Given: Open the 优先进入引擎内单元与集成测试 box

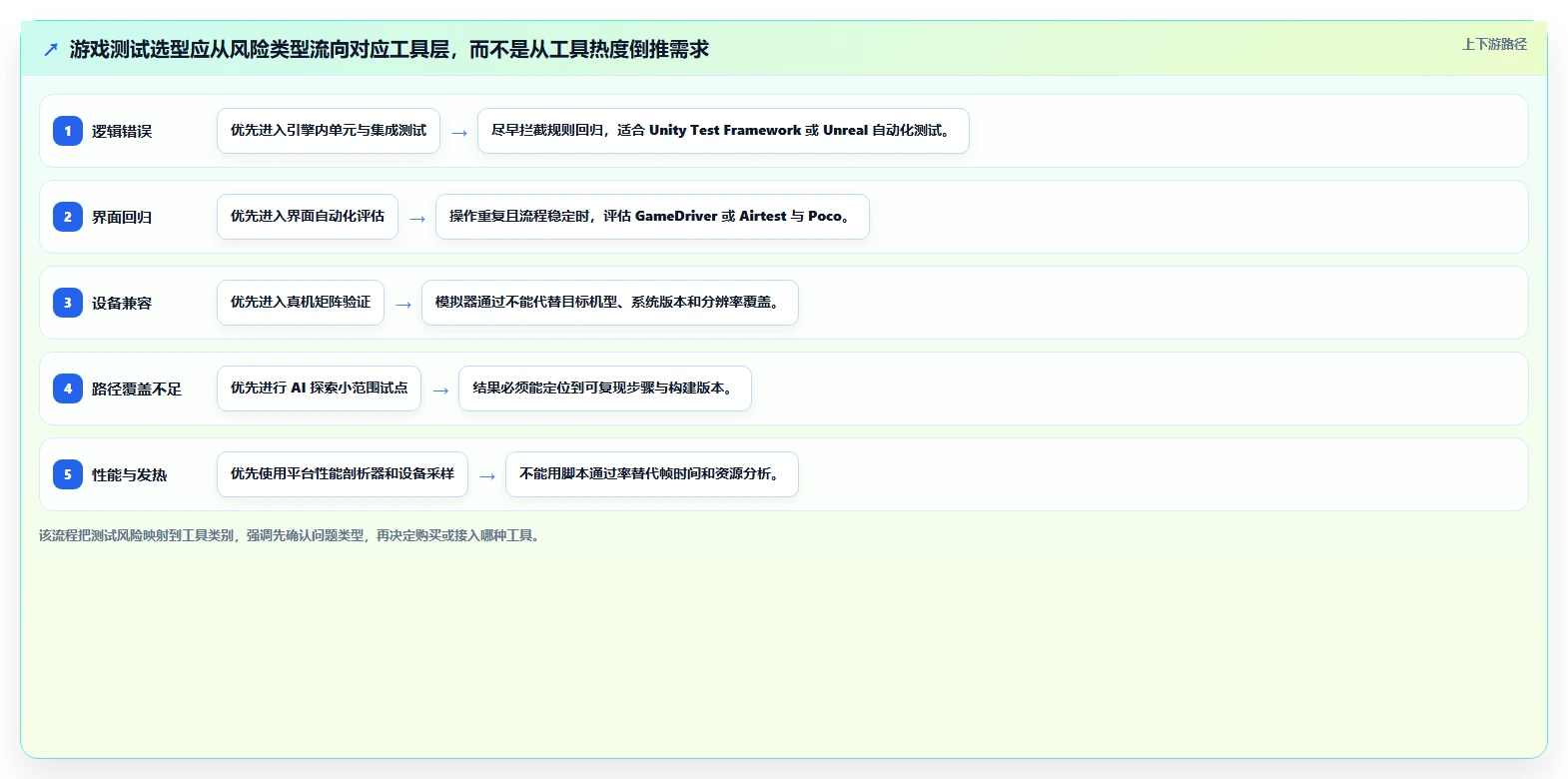Looking at the screenshot, I should (329, 131).
